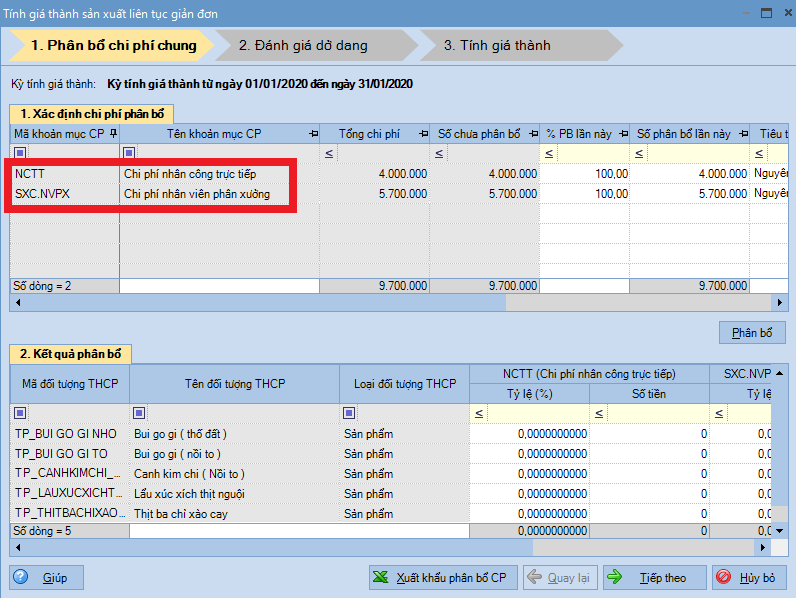This screenshot has height=598, width=796.
Task: Open filter operator for NCTT Tỷ lệ (%) column
Action: click(x=480, y=413)
